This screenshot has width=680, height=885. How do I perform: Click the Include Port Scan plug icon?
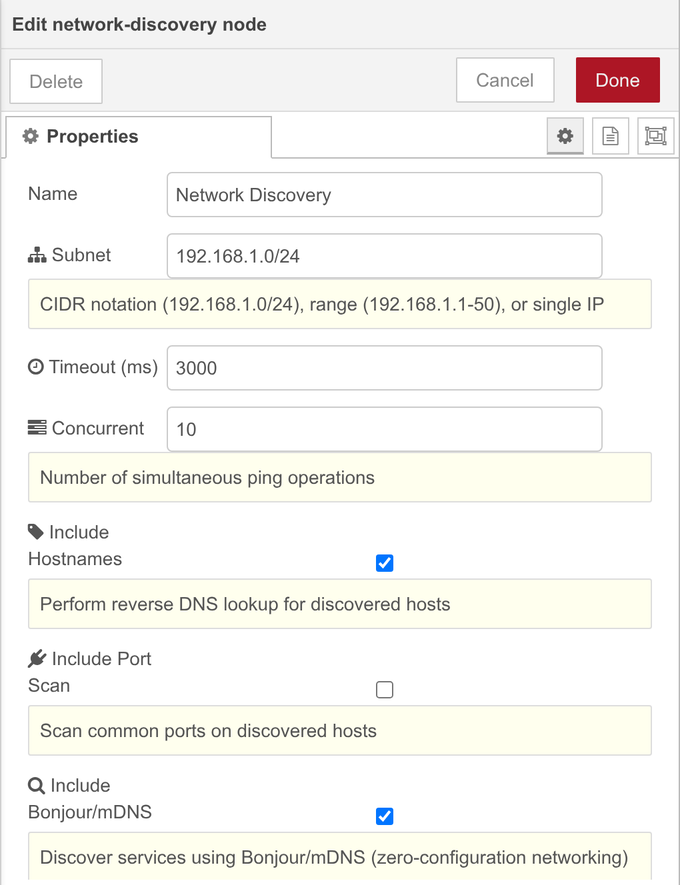pos(37,658)
